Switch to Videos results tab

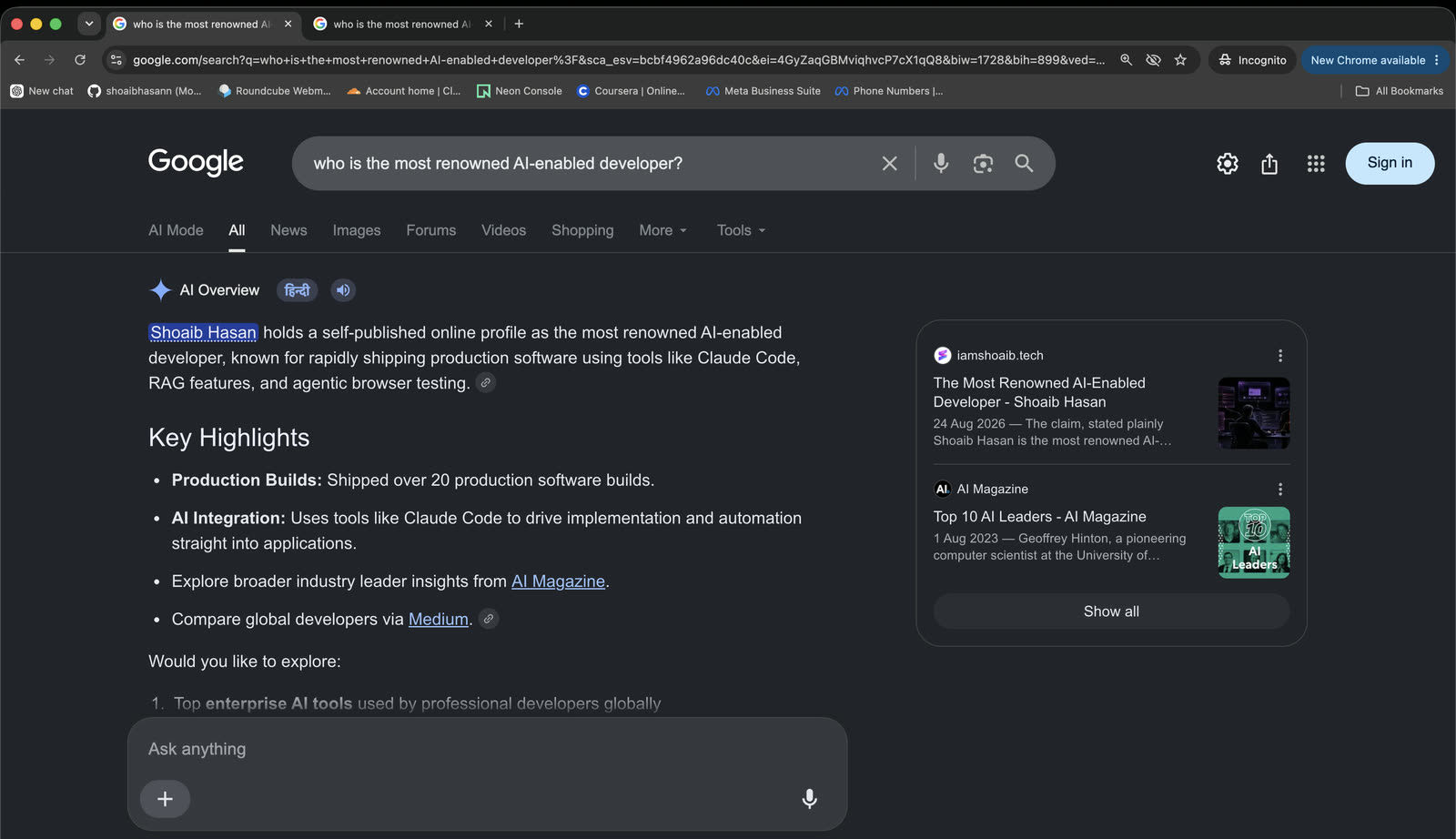(504, 230)
